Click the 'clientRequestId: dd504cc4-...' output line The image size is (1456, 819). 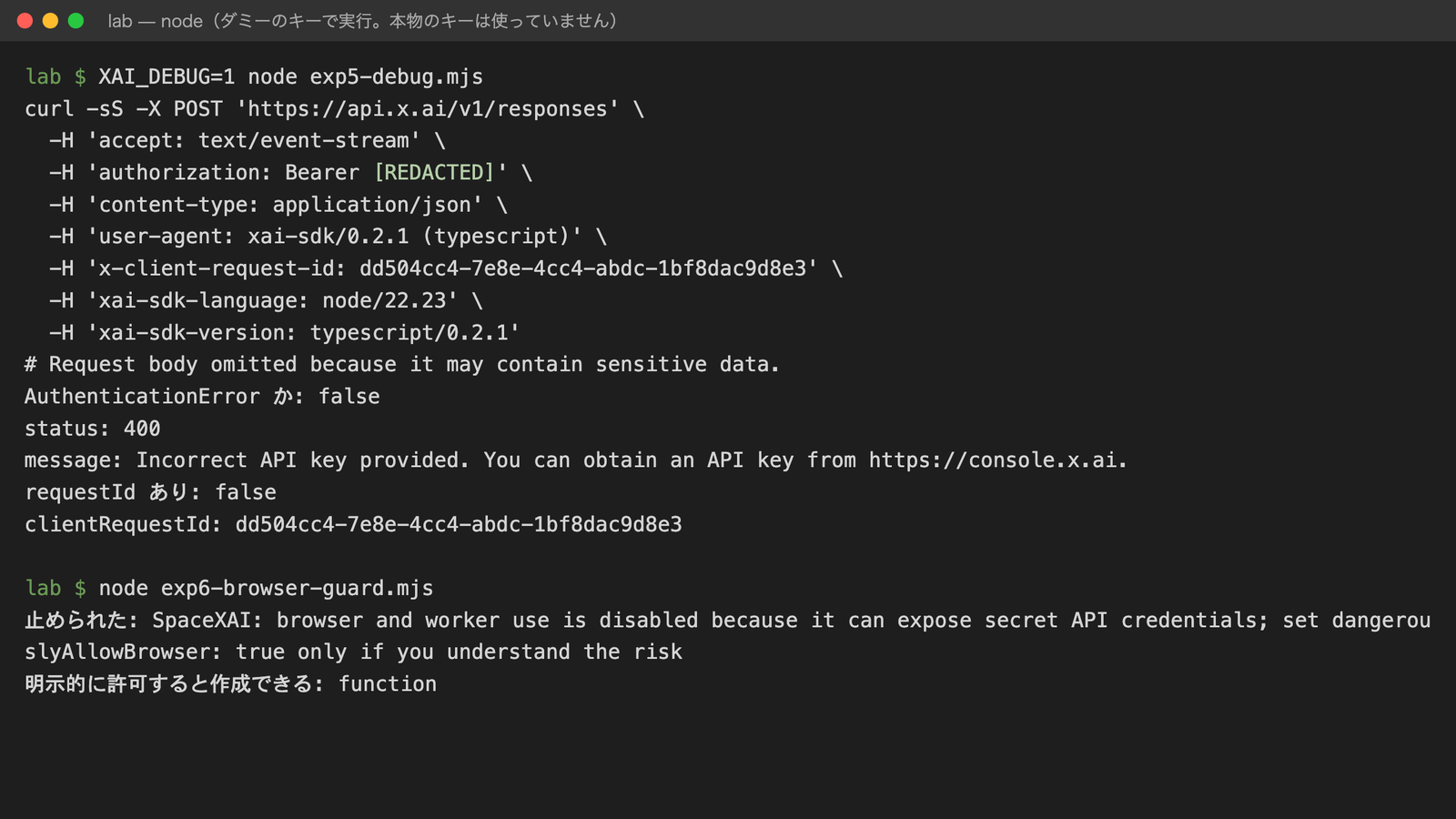tap(353, 524)
